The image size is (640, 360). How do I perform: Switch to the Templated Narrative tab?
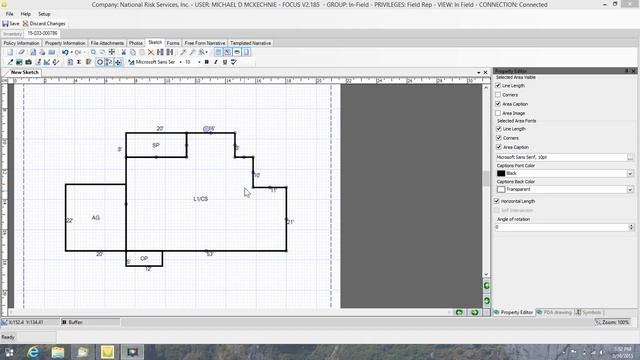pos(250,43)
